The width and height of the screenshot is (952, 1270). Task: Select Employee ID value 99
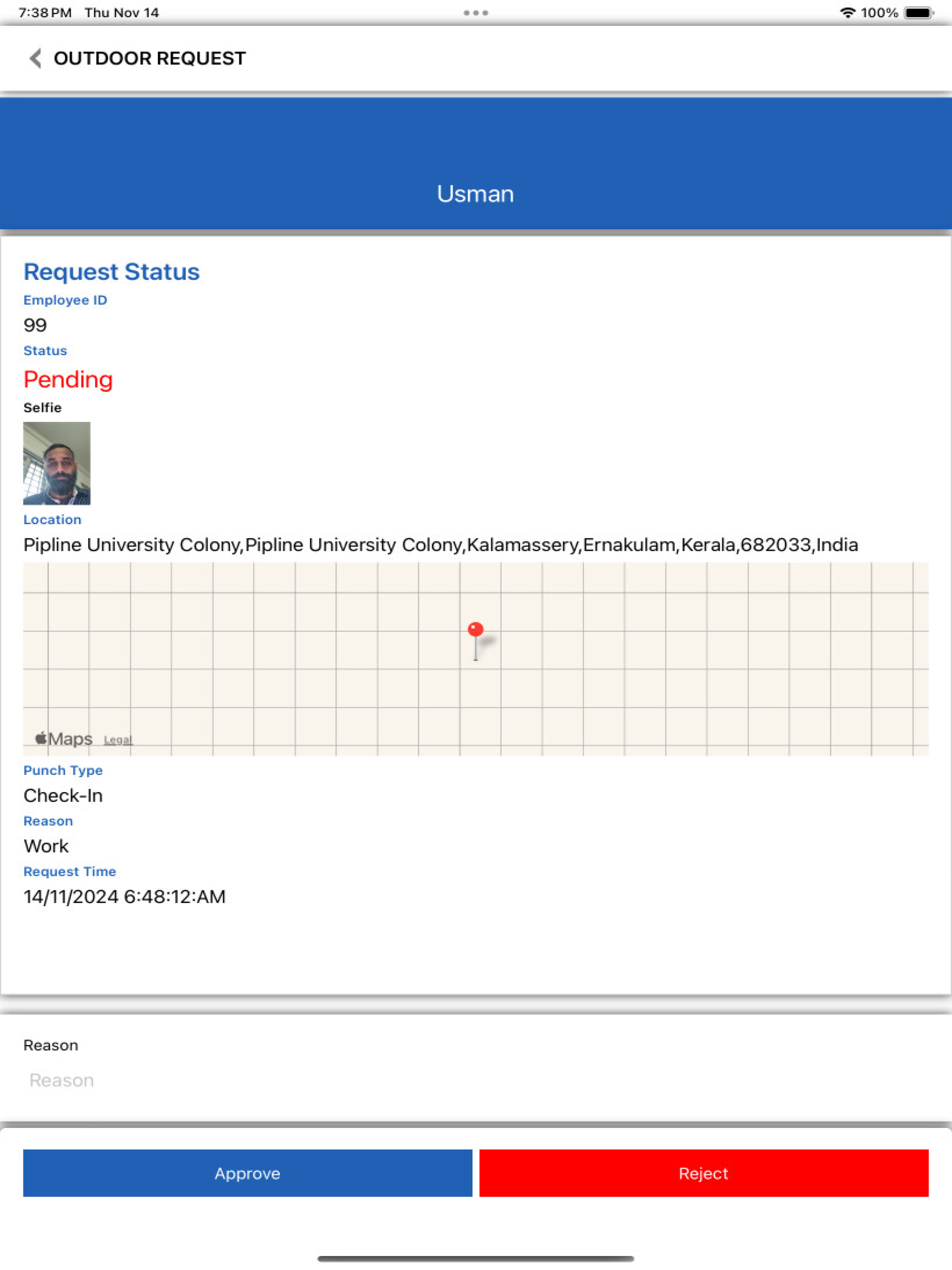point(35,325)
